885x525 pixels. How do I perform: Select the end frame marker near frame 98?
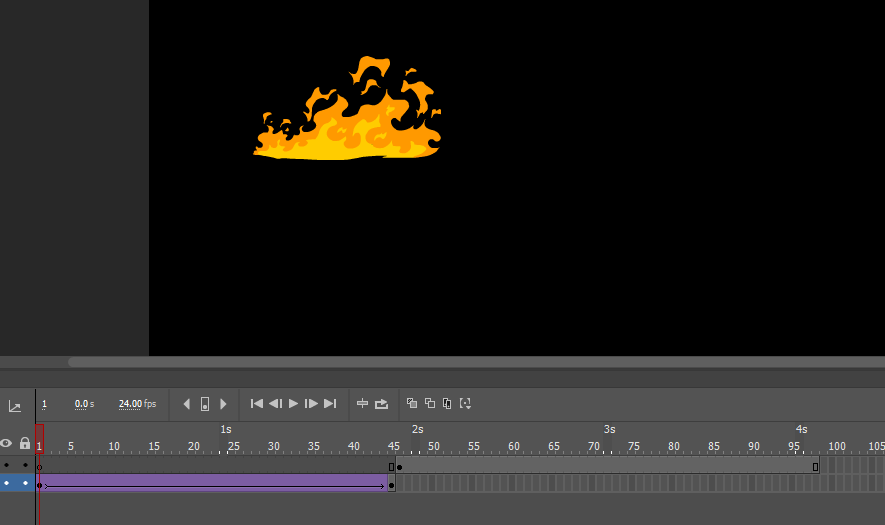click(816, 466)
